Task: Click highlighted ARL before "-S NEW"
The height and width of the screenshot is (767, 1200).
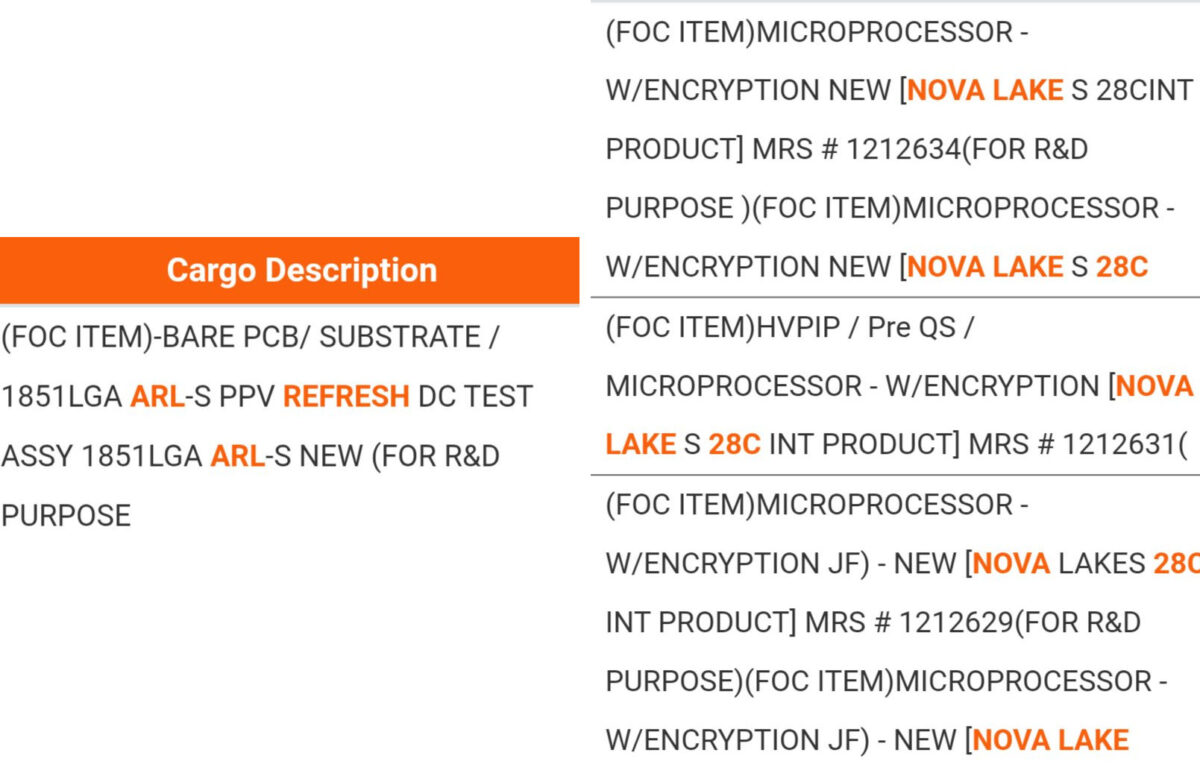Action: 237,457
